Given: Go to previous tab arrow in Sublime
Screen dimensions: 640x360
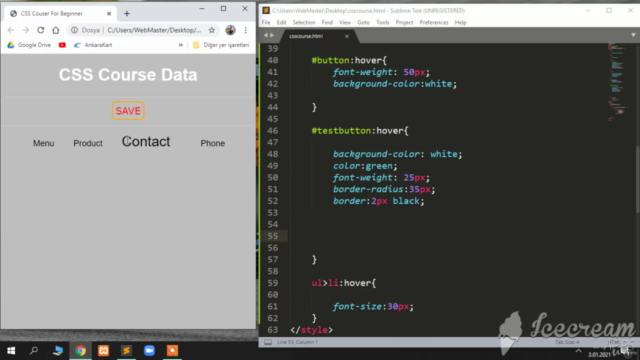Looking at the screenshot, I should (x=266, y=36).
